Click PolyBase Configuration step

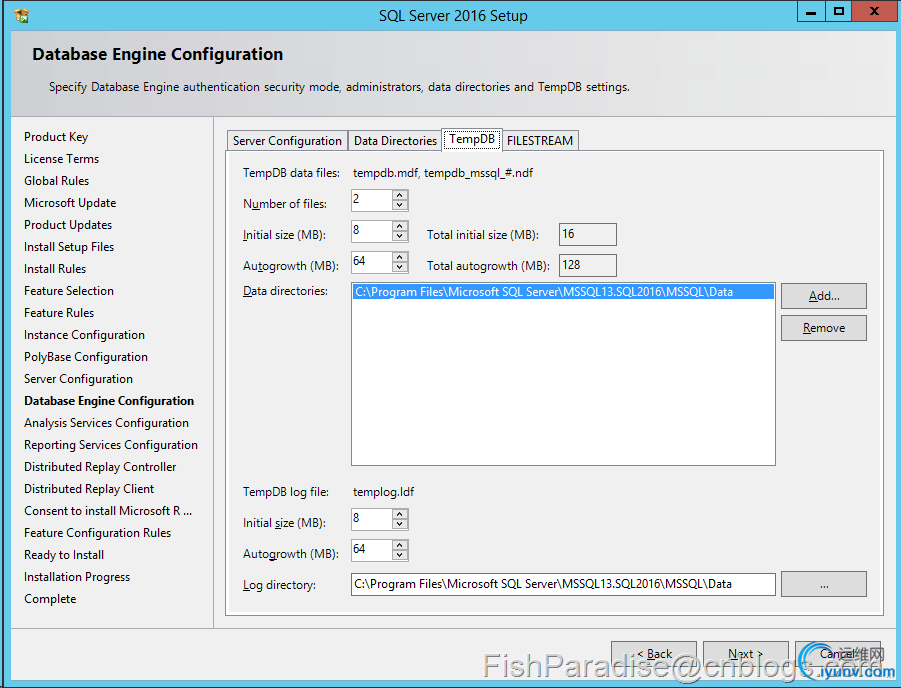(86, 357)
